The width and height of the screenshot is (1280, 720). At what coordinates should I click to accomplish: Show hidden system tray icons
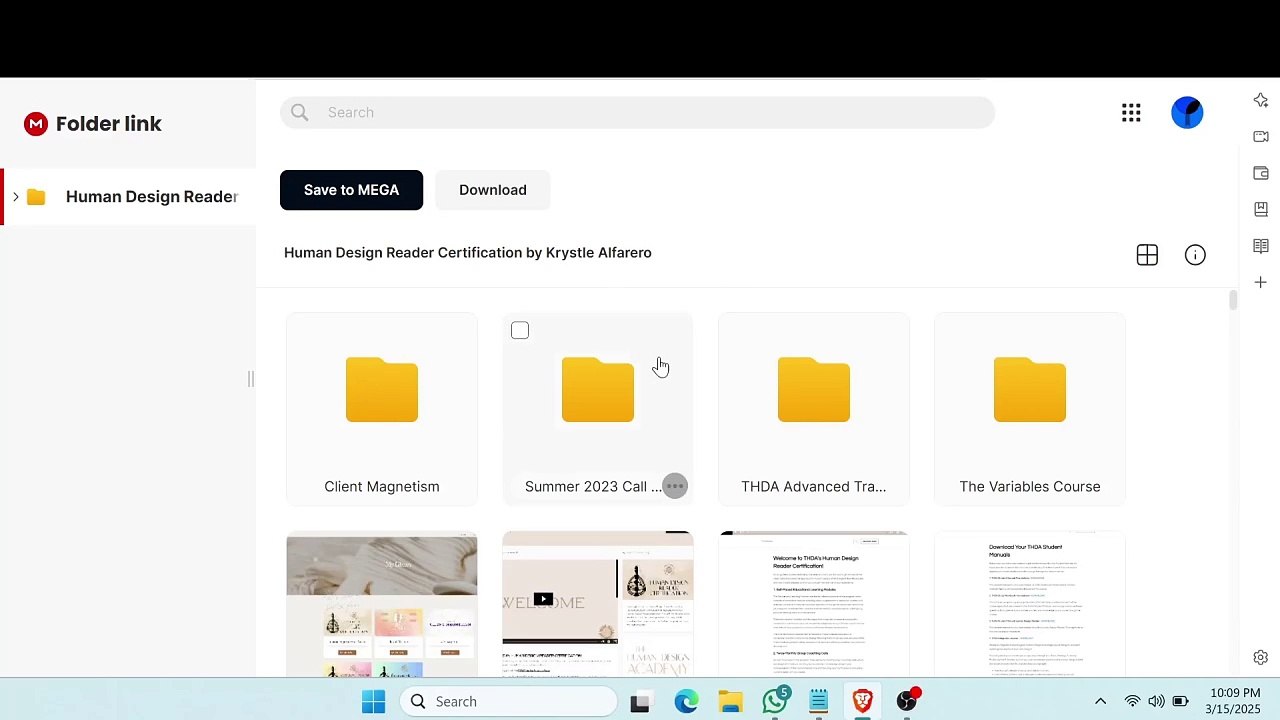click(1101, 702)
